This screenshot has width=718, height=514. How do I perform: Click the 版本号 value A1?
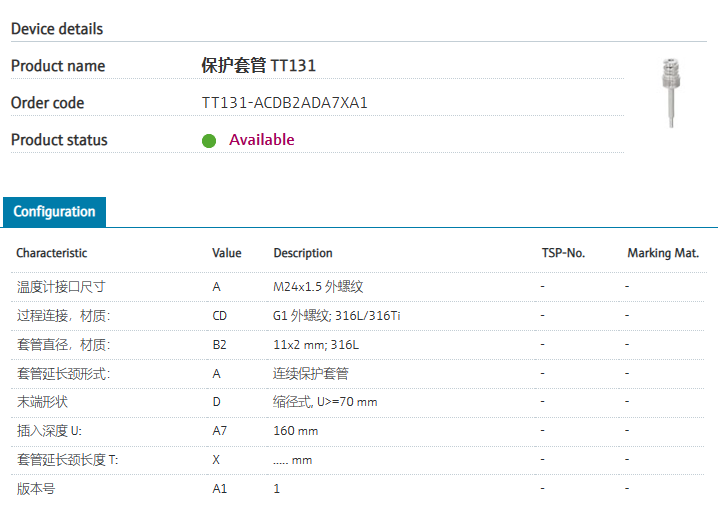[219, 489]
